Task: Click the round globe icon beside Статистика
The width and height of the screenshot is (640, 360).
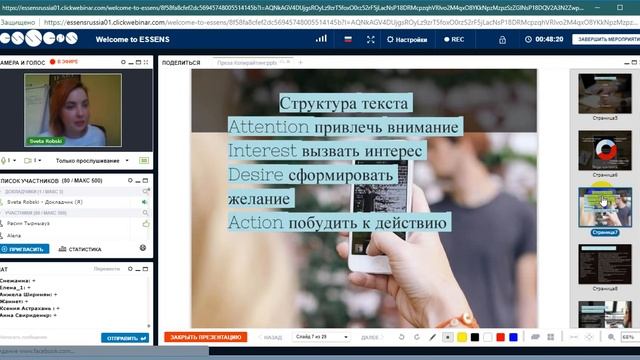Action: (143, 248)
